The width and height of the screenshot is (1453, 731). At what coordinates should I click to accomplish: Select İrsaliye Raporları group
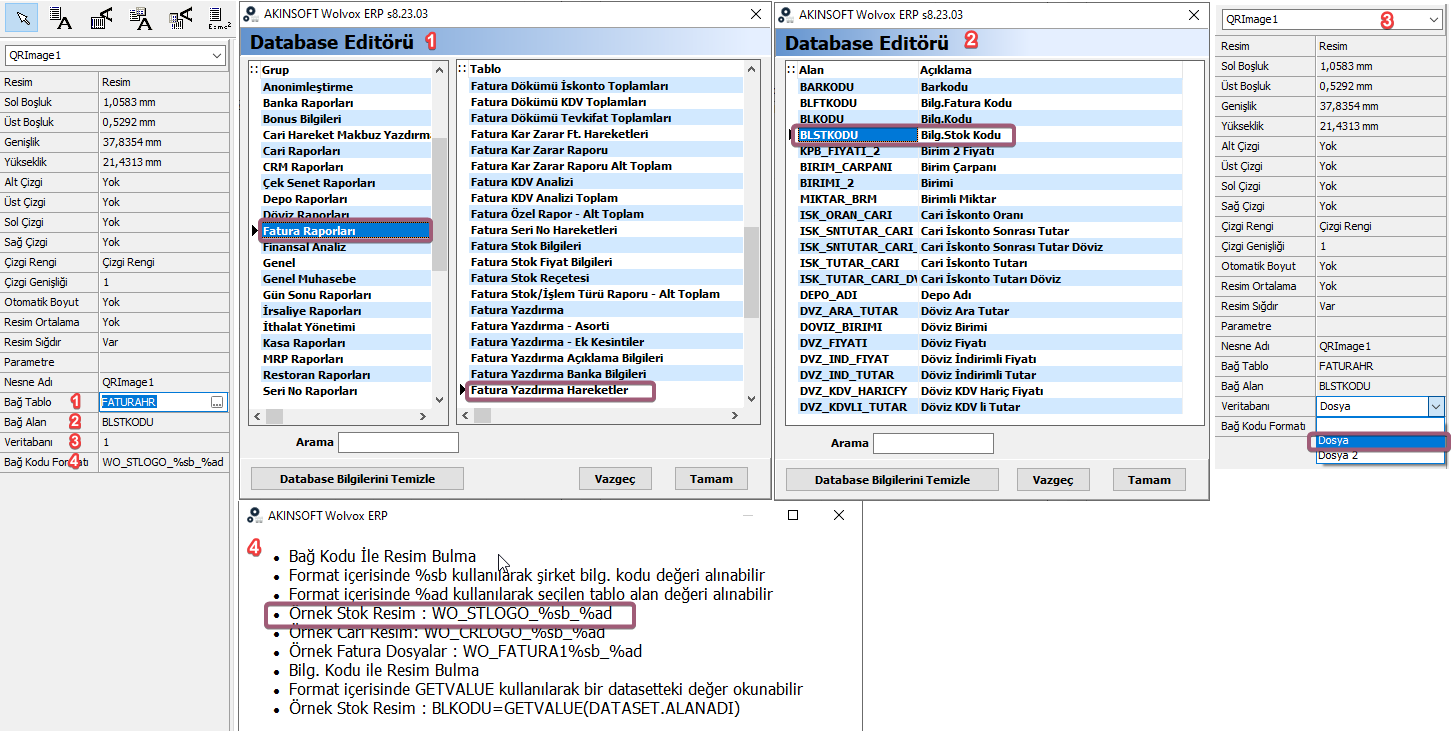tap(345, 311)
